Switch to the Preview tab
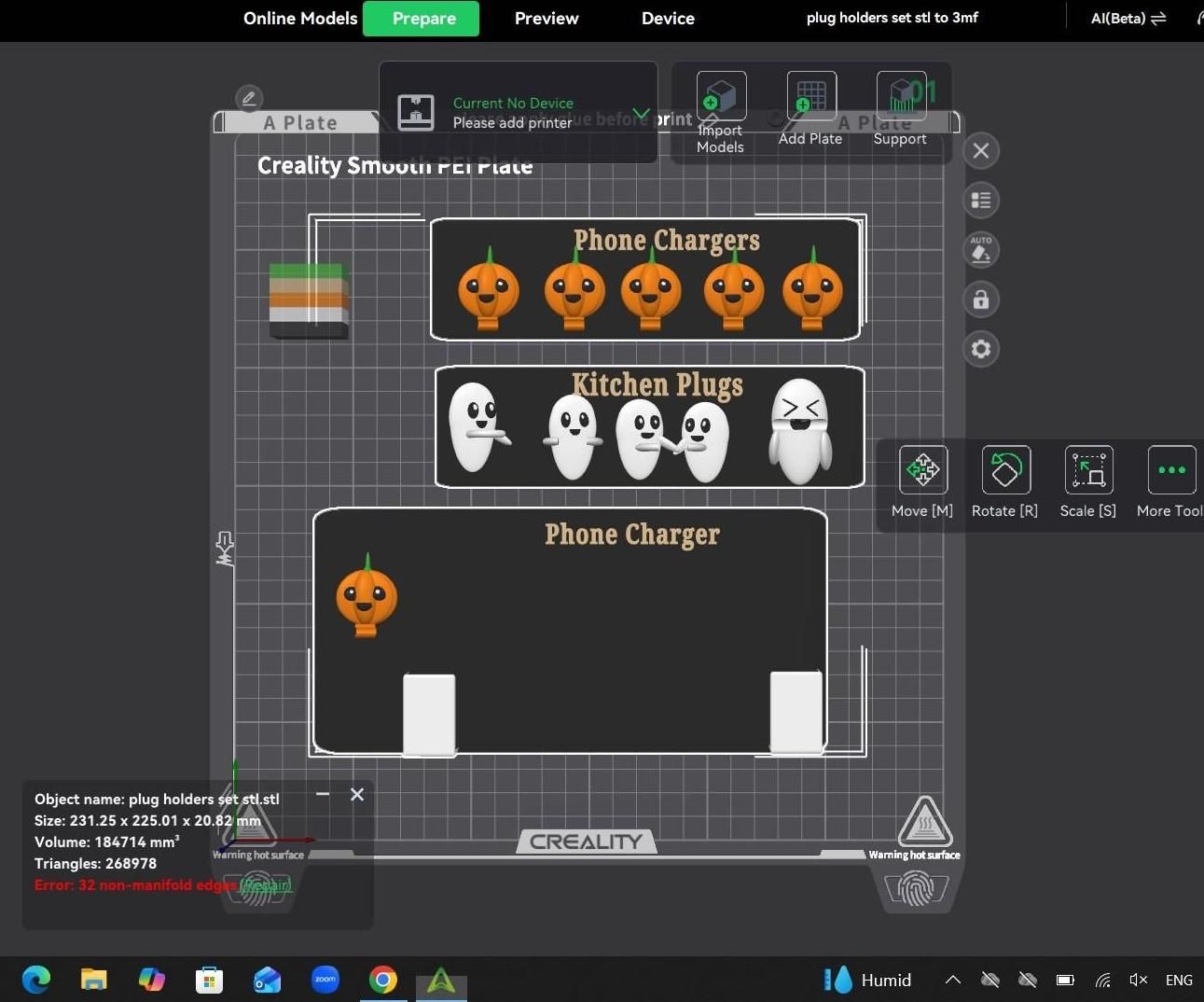This screenshot has height=1002, width=1204. (x=547, y=19)
